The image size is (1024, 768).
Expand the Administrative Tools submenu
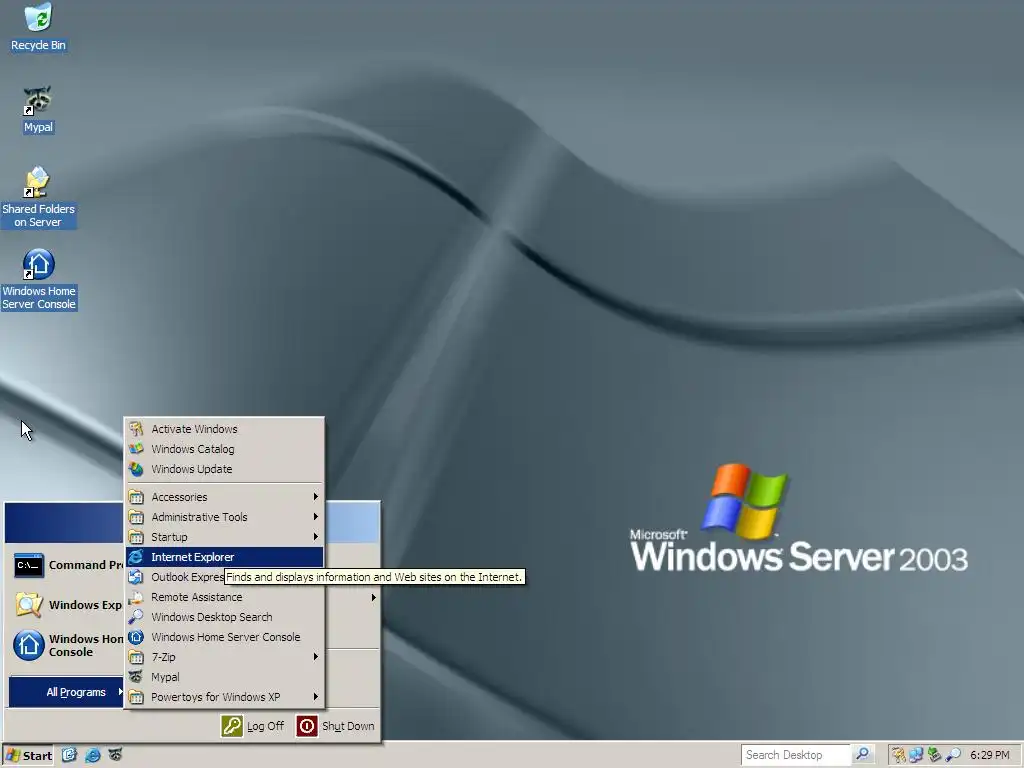click(x=225, y=517)
